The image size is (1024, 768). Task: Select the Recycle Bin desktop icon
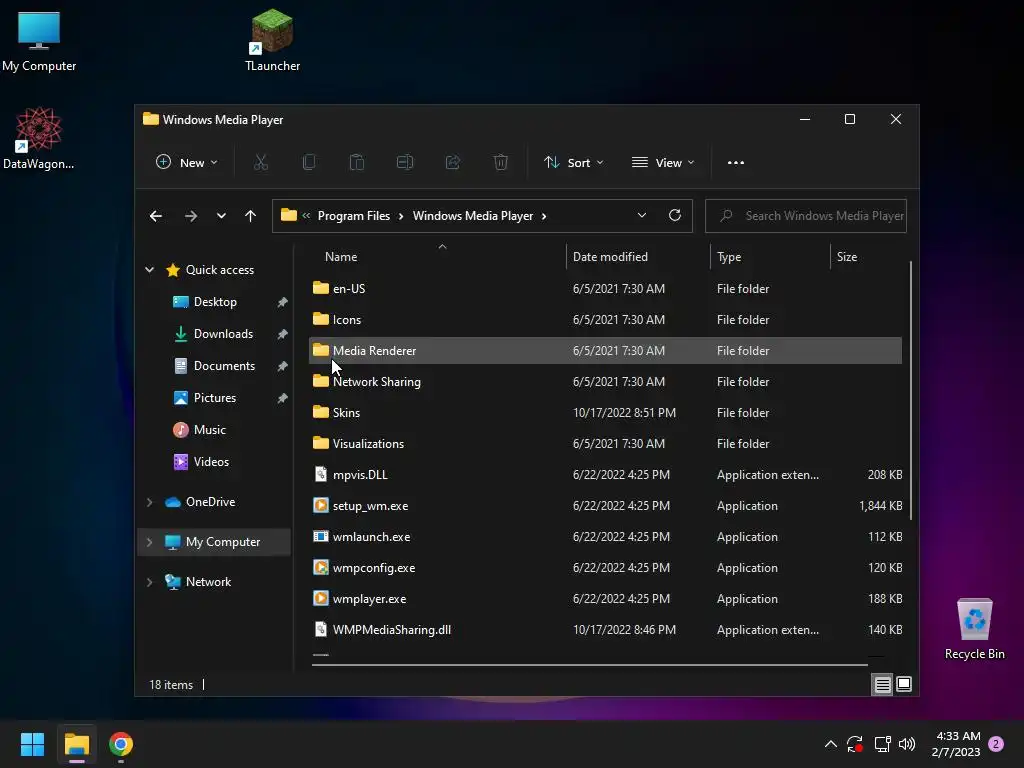[974, 629]
